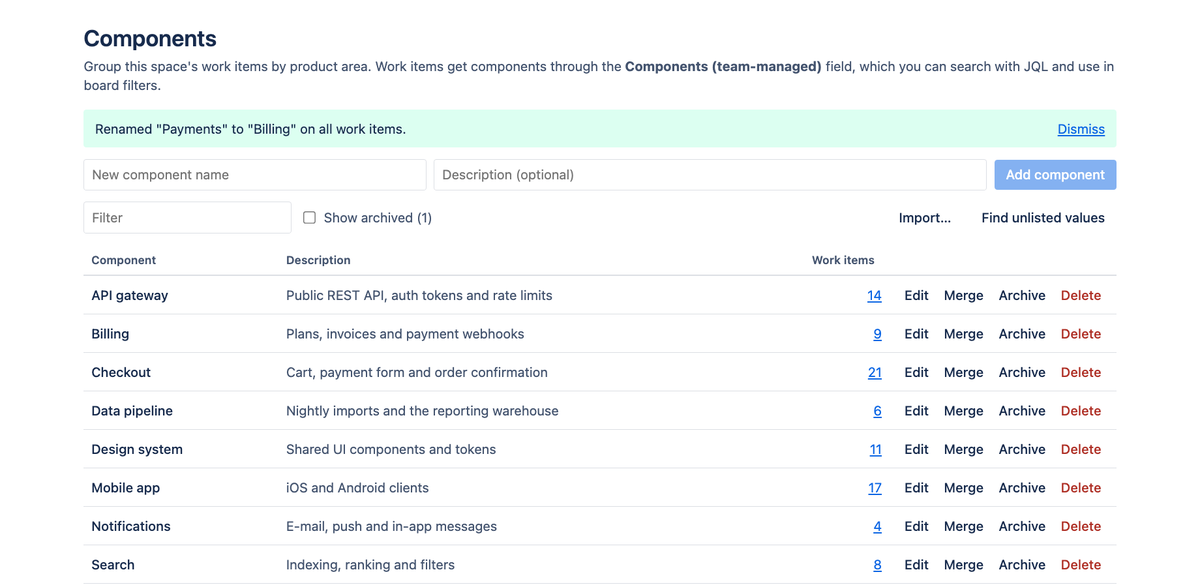
Task: Delete the Billing component
Action: [x=1080, y=334]
